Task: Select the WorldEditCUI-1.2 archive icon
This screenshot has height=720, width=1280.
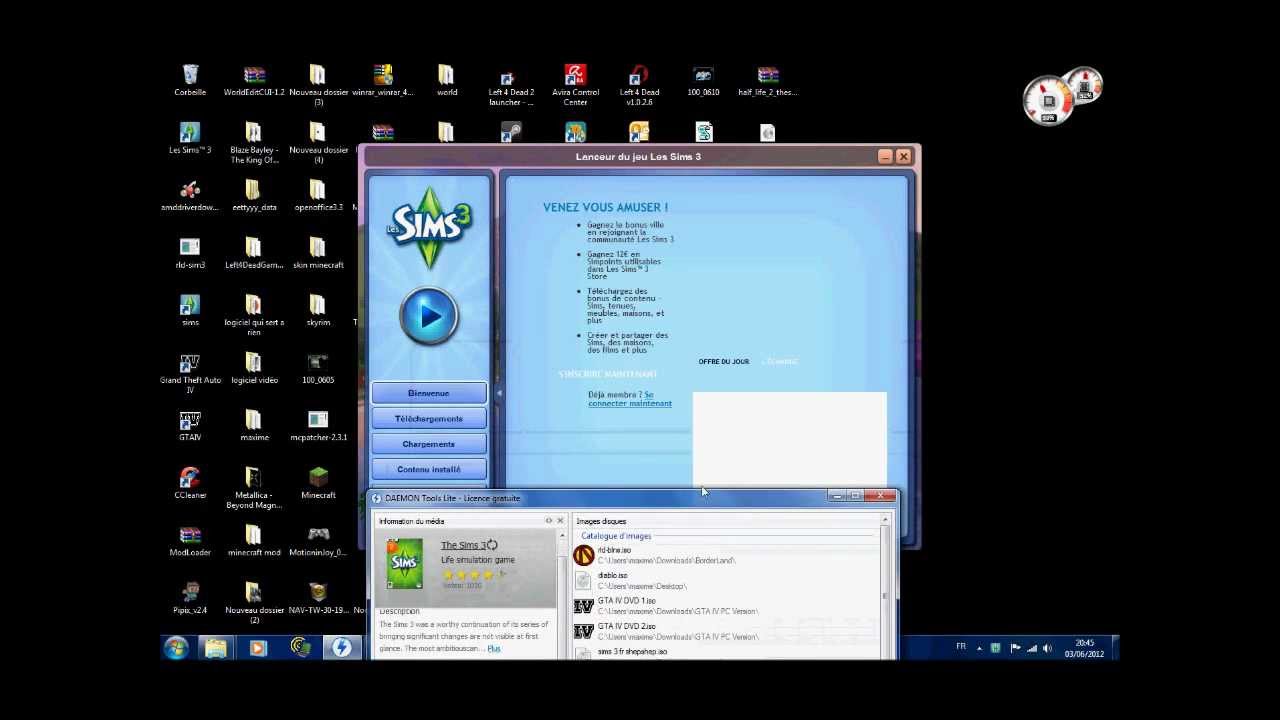Action: [254, 81]
